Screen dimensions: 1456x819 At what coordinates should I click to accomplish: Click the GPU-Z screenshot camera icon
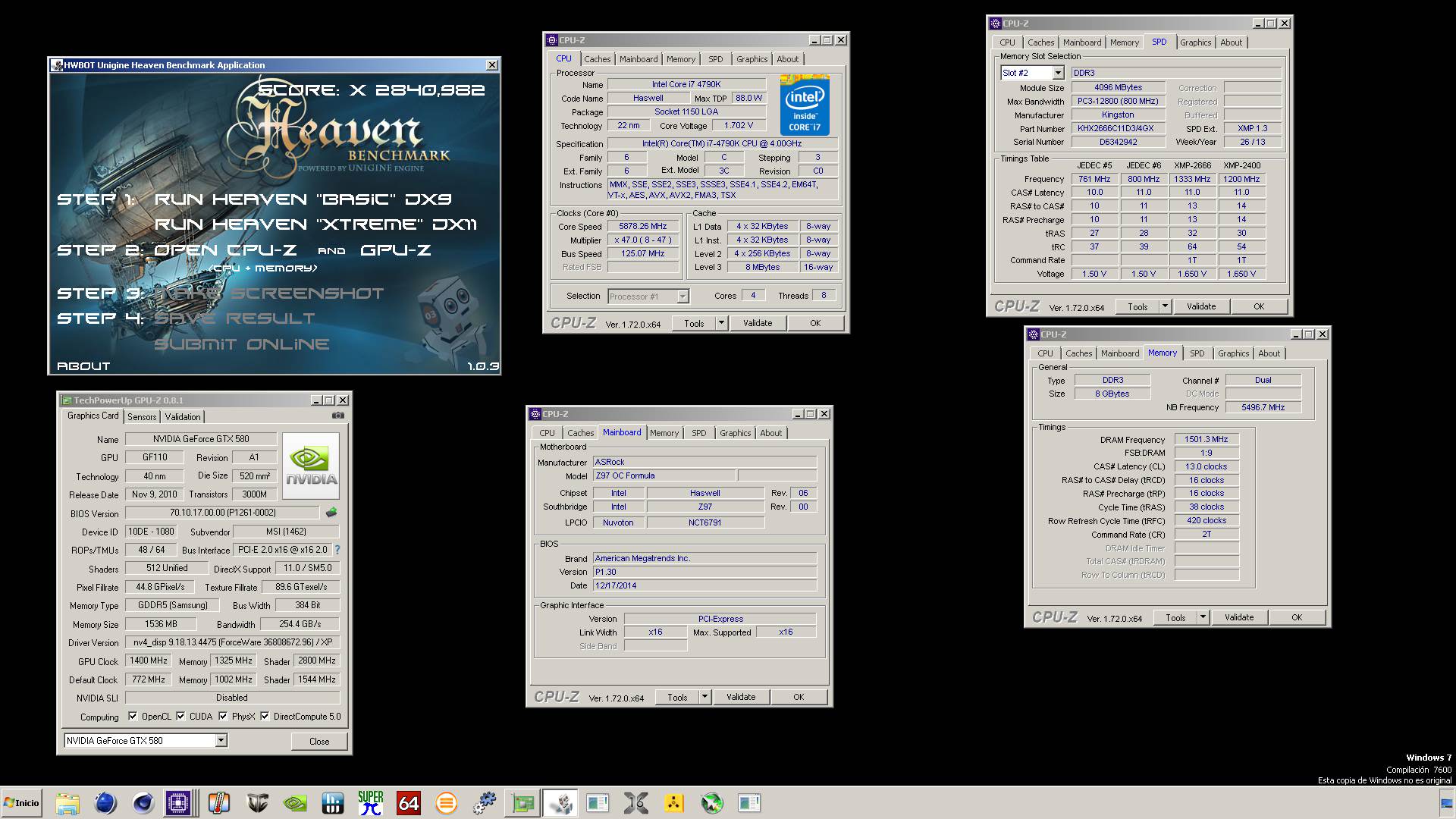(x=338, y=416)
